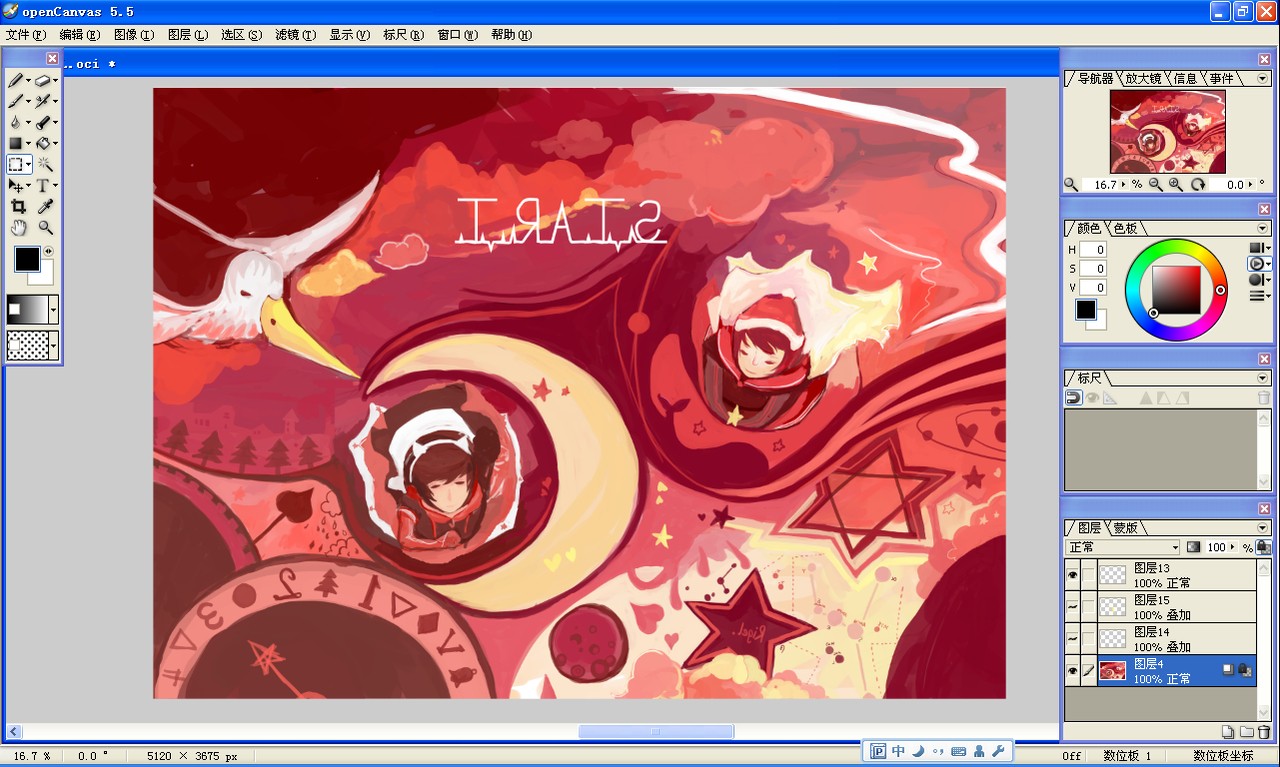The image size is (1280, 767).
Task: Pick the Crop tool
Action: pyautogui.click(x=18, y=206)
